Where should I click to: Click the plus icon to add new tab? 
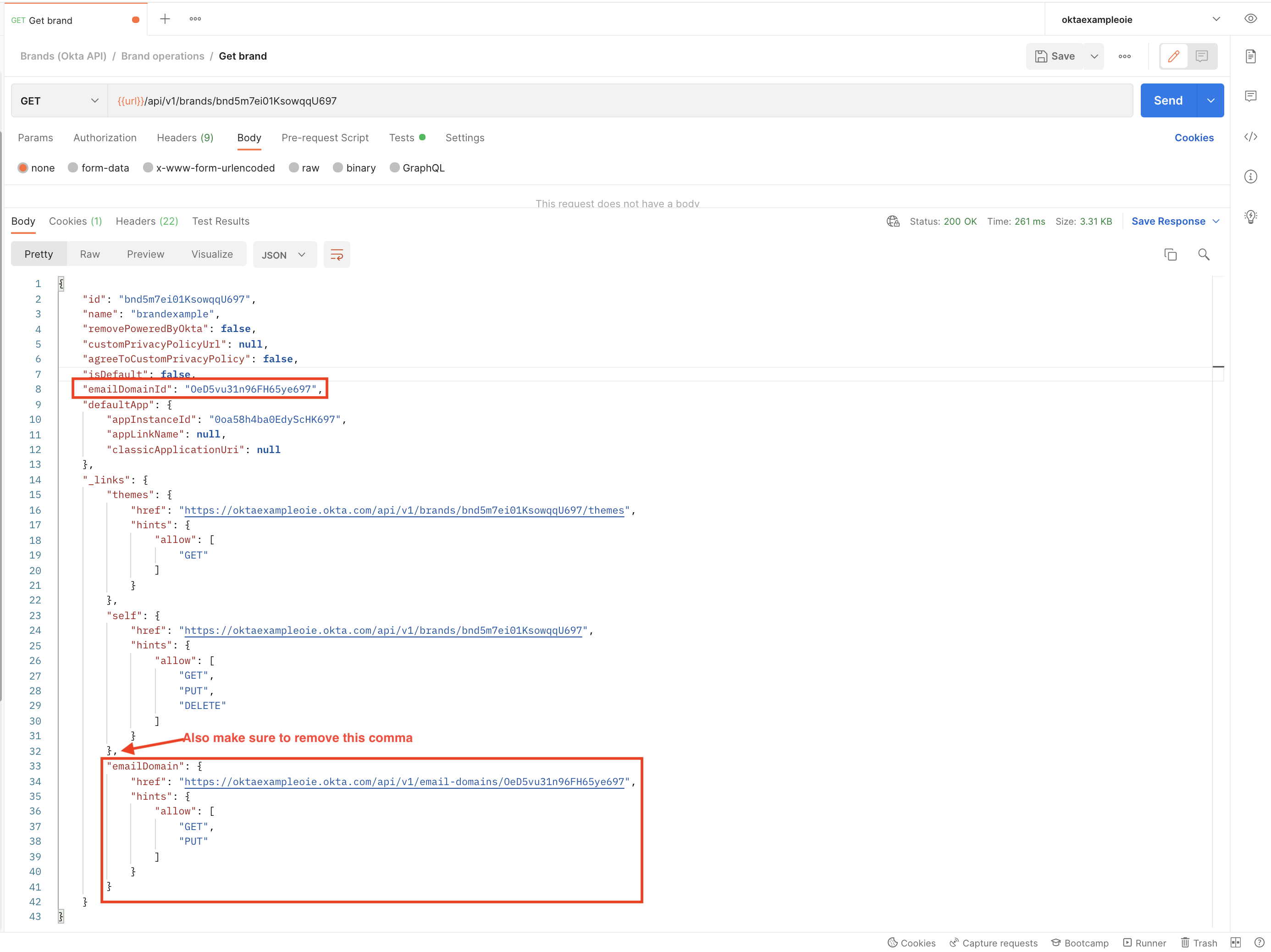point(165,19)
